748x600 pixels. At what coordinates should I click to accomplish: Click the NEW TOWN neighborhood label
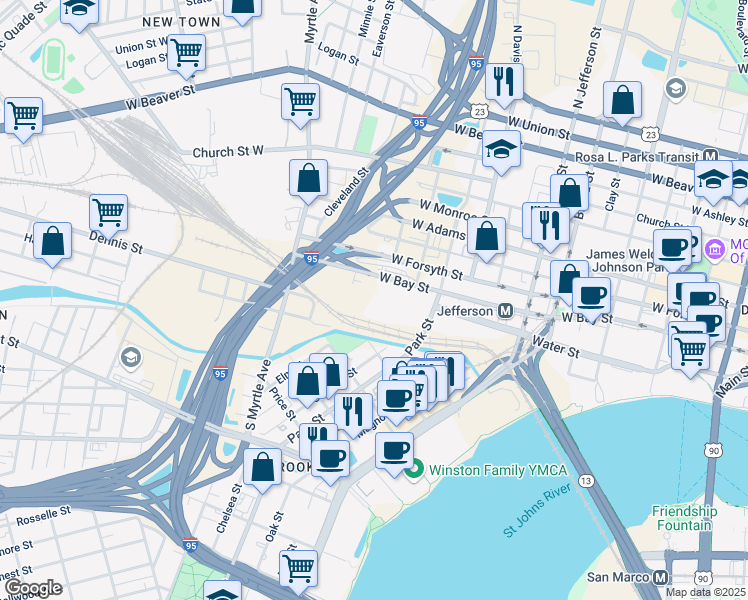[x=181, y=22]
